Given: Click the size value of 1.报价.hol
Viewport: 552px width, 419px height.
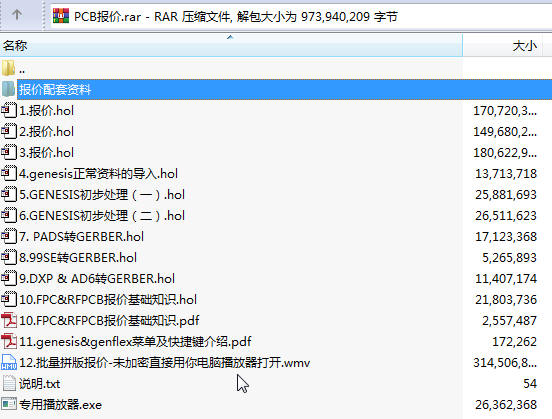Looking at the screenshot, I should click(505, 111).
